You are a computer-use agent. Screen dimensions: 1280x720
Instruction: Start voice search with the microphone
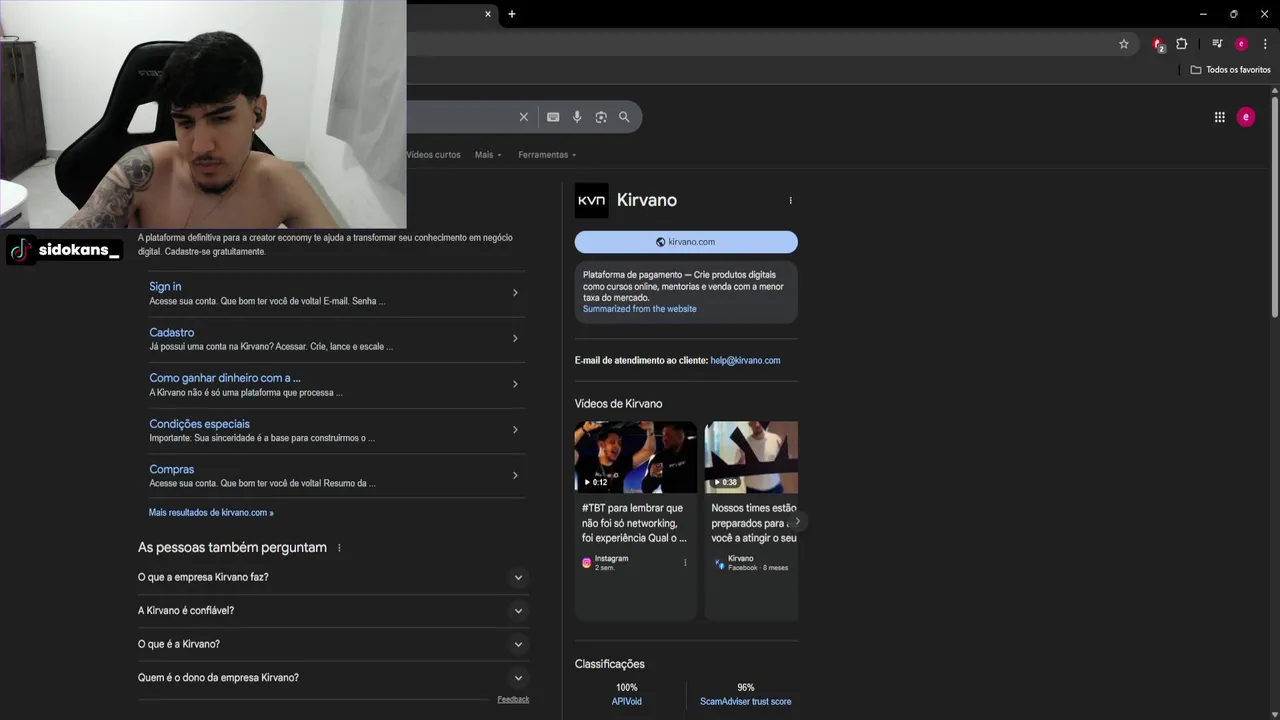point(577,117)
